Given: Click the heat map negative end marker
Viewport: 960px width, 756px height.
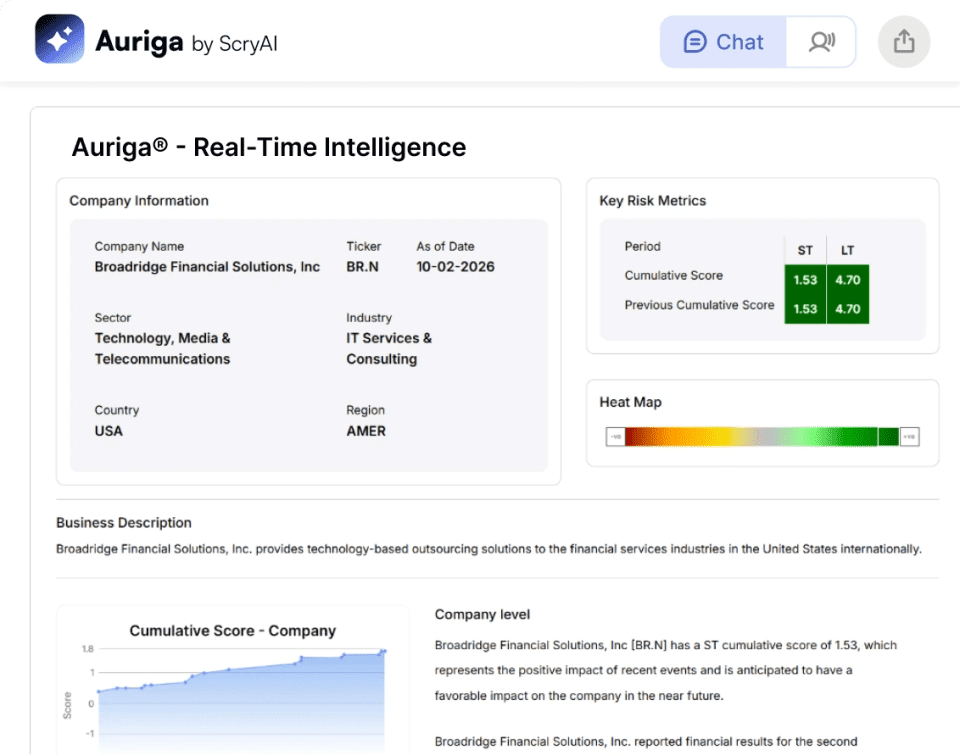Looking at the screenshot, I should (615, 436).
